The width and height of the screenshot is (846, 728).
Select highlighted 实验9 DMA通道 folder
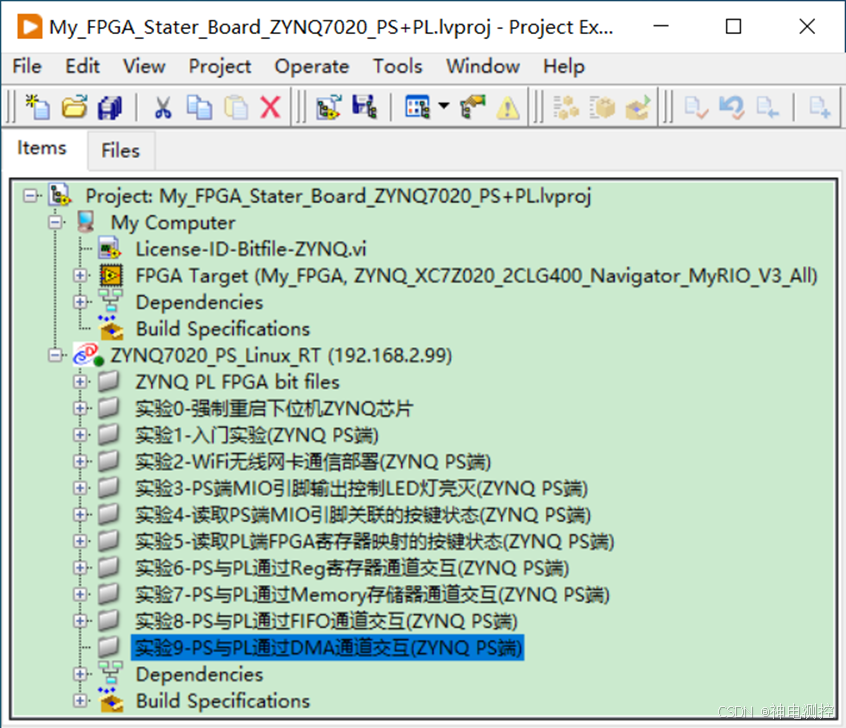328,648
